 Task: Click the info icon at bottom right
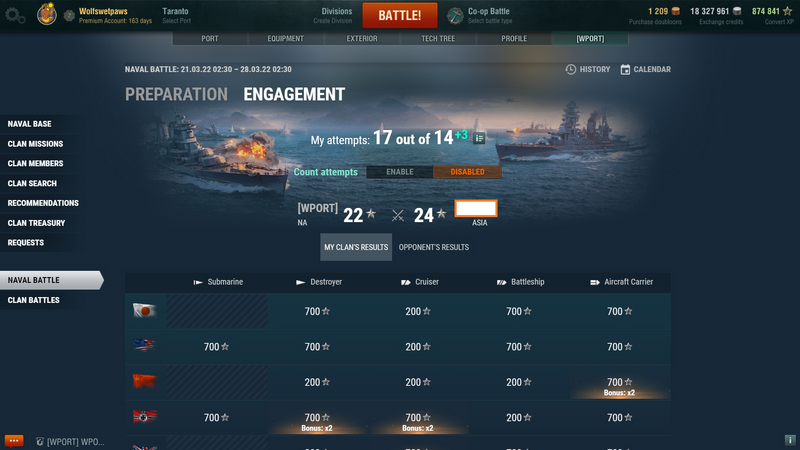pyautogui.click(x=790, y=440)
